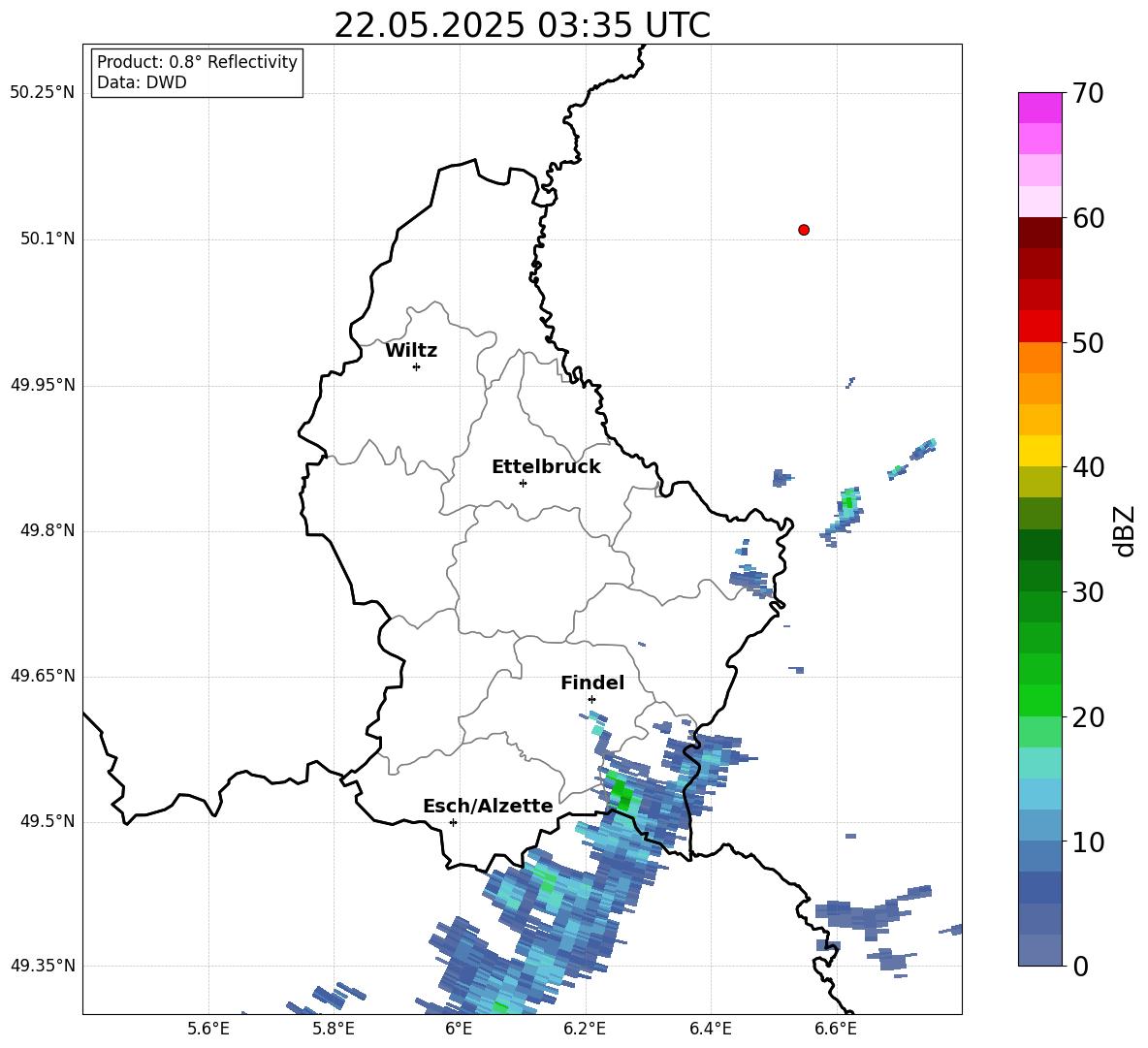The image size is (1148, 1048).
Task: Click the colorbar value 60
Action: click(x=1088, y=218)
